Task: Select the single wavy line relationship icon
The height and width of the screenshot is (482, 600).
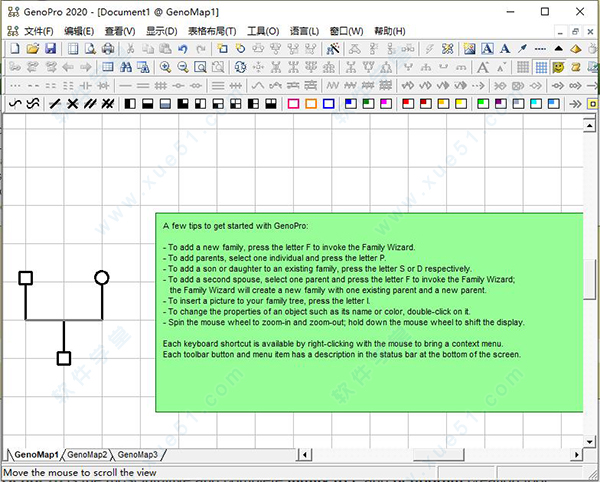Action: [15, 104]
